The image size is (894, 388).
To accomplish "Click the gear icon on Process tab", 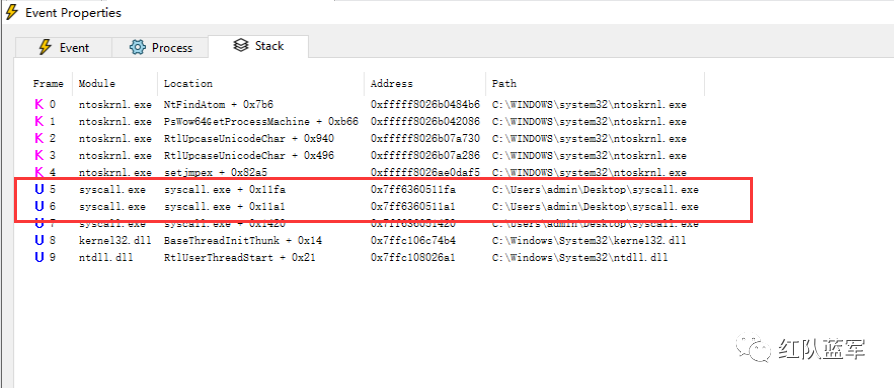I will tap(137, 47).
